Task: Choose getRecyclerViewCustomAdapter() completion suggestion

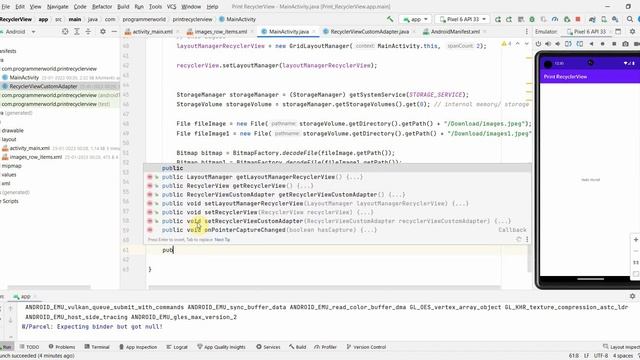Action: pos(337,195)
